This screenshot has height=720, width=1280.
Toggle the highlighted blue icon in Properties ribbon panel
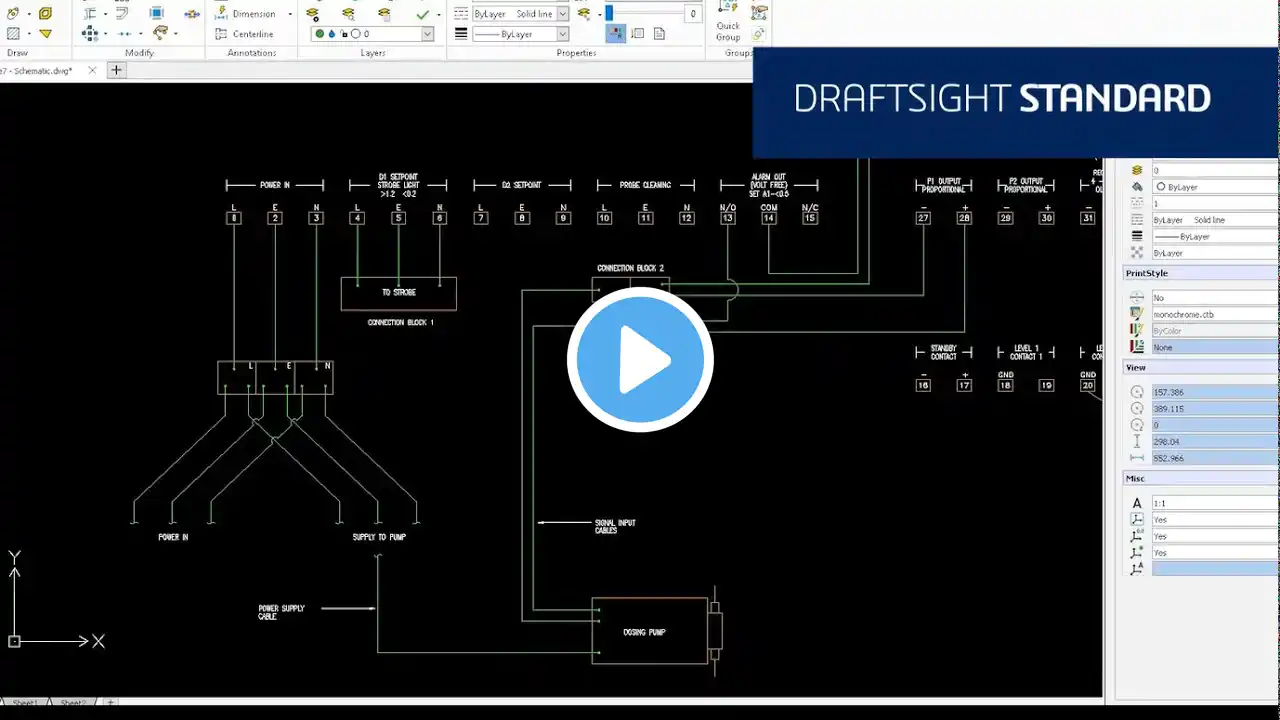pos(616,34)
